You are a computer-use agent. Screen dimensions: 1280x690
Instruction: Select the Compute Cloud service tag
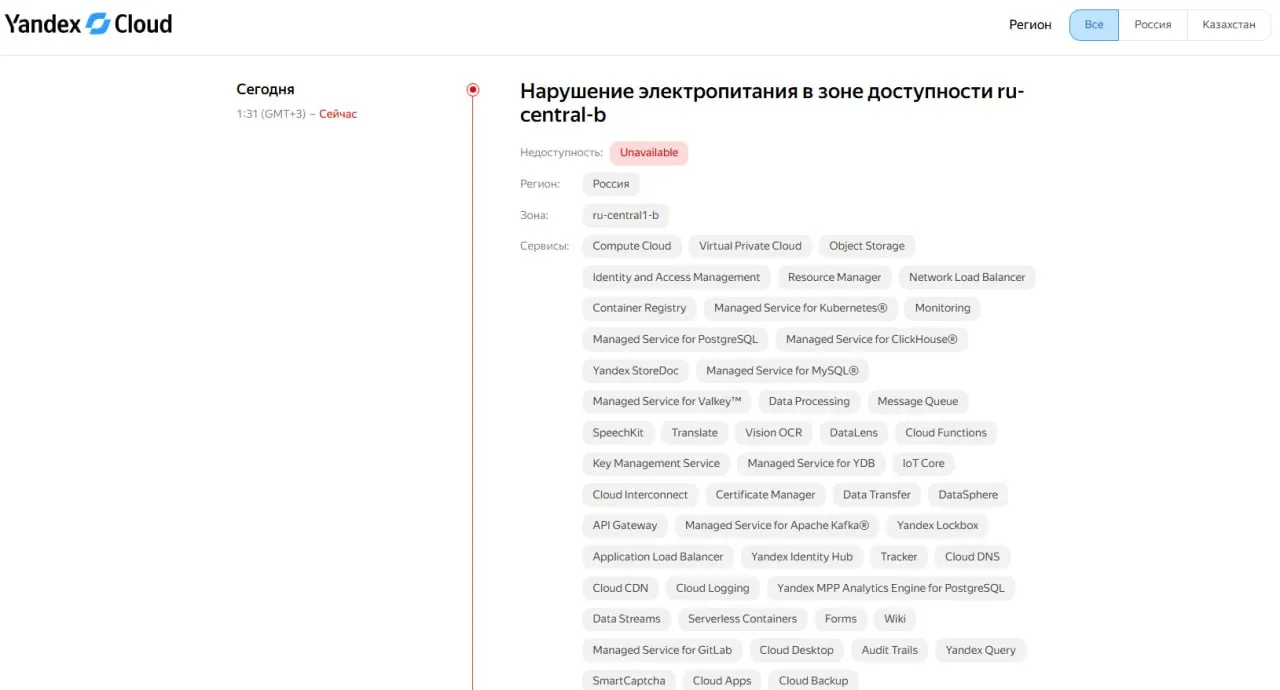click(x=632, y=246)
